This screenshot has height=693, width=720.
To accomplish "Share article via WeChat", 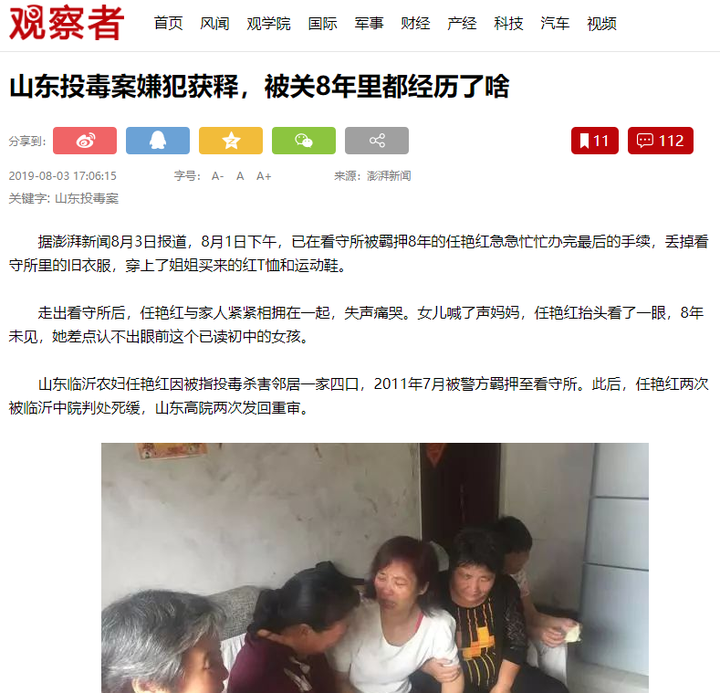I will pyautogui.click(x=304, y=141).
